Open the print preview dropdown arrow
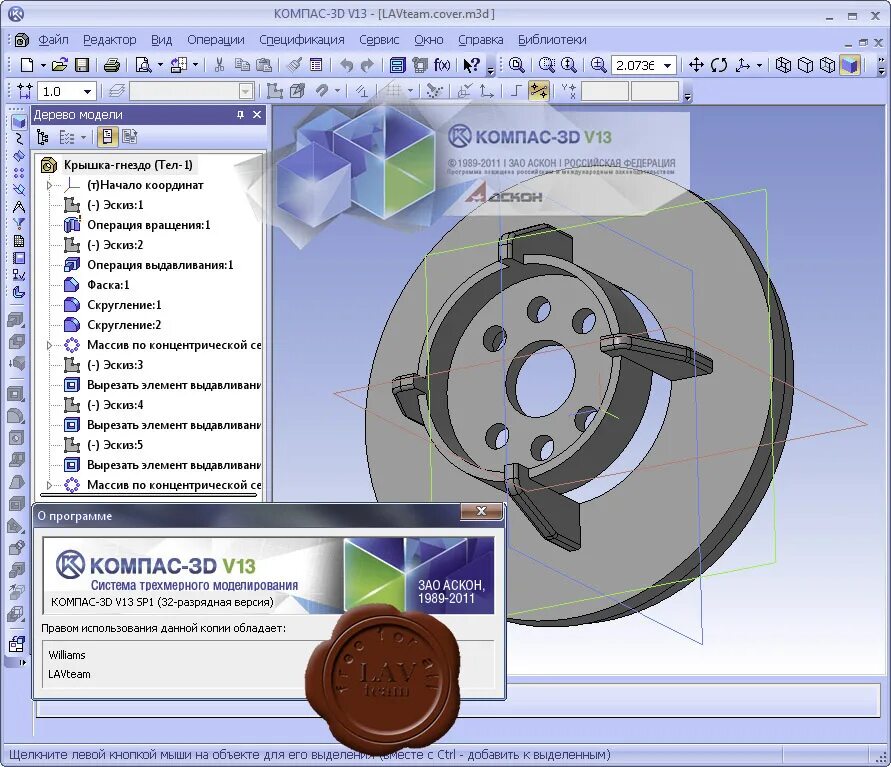Image resolution: width=891 pixels, height=767 pixels. [160, 65]
